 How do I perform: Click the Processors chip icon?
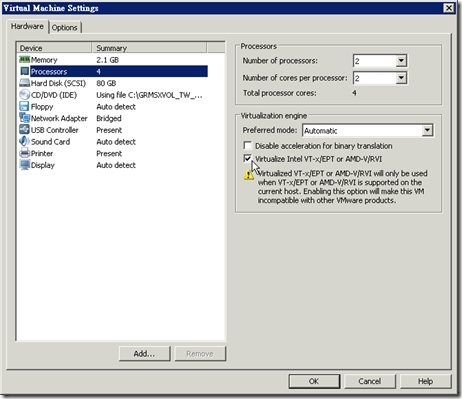pyautogui.click(x=24, y=71)
